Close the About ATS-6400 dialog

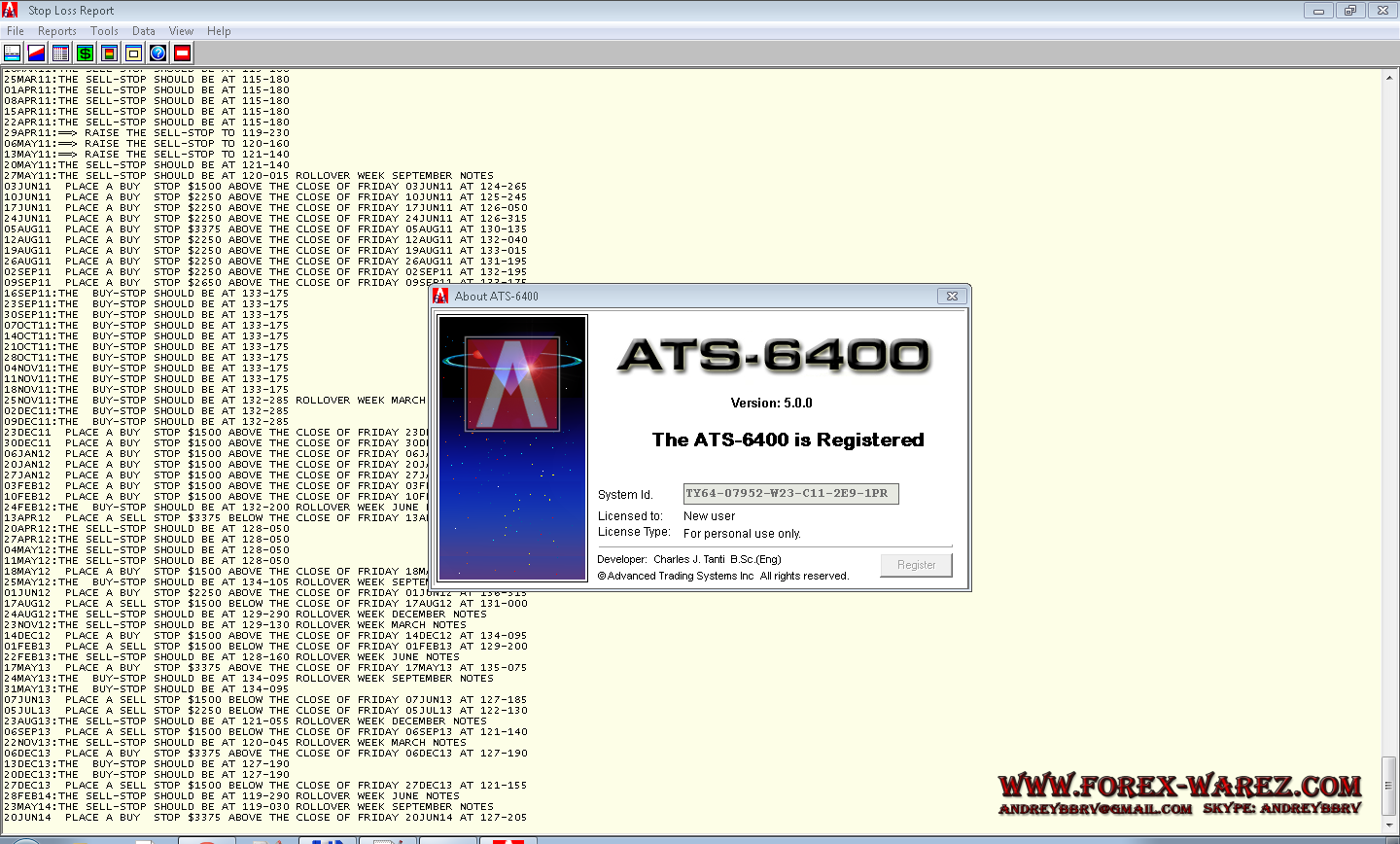click(x=952, y=297)
